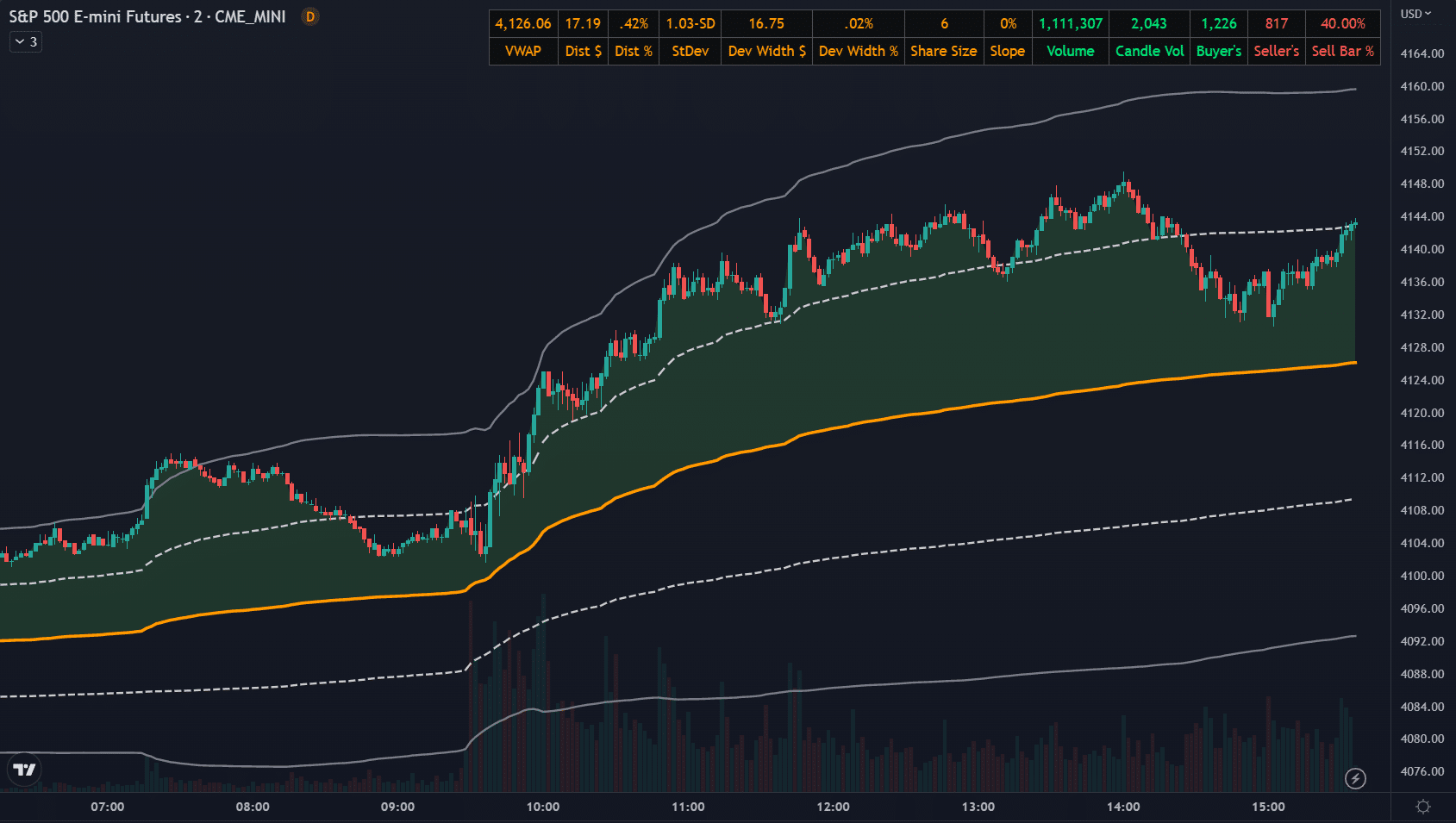Click the 1,111,307 Volume value
Screen dimensions: 1456x823
tap(1071, 24)
